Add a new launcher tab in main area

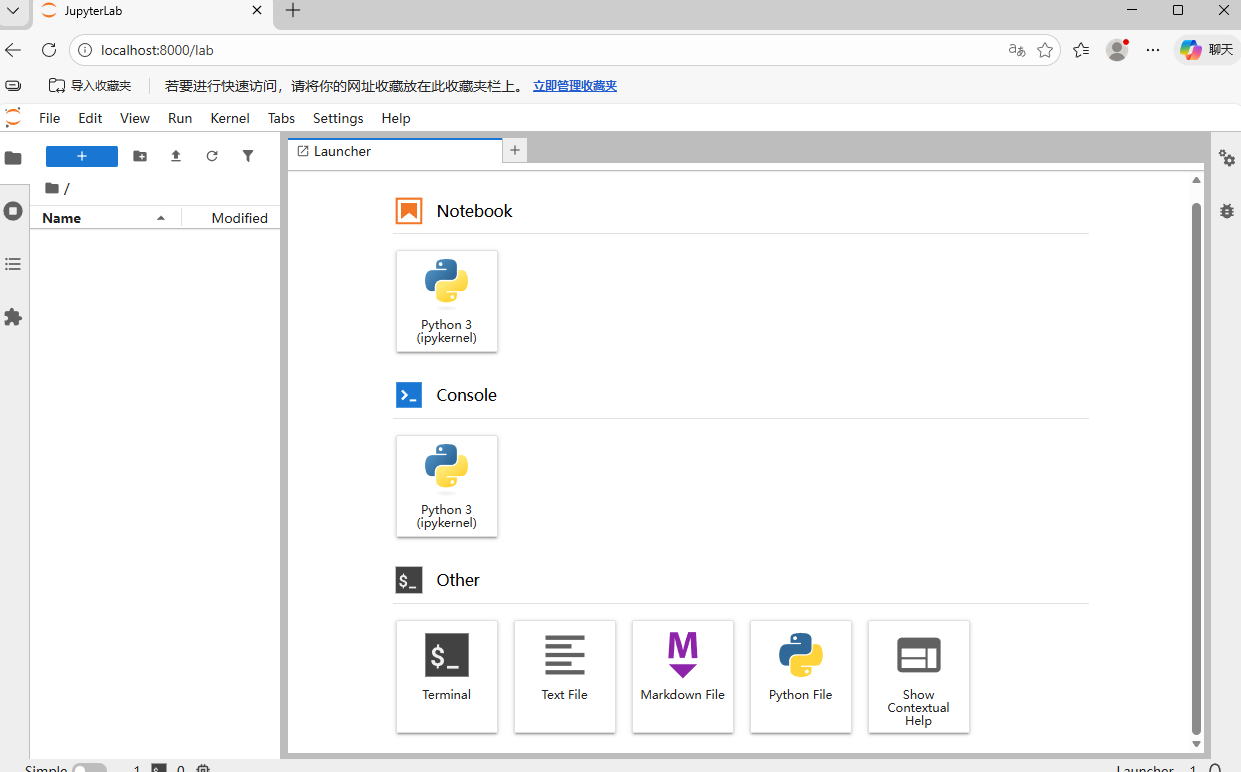(x=515, y=151)
